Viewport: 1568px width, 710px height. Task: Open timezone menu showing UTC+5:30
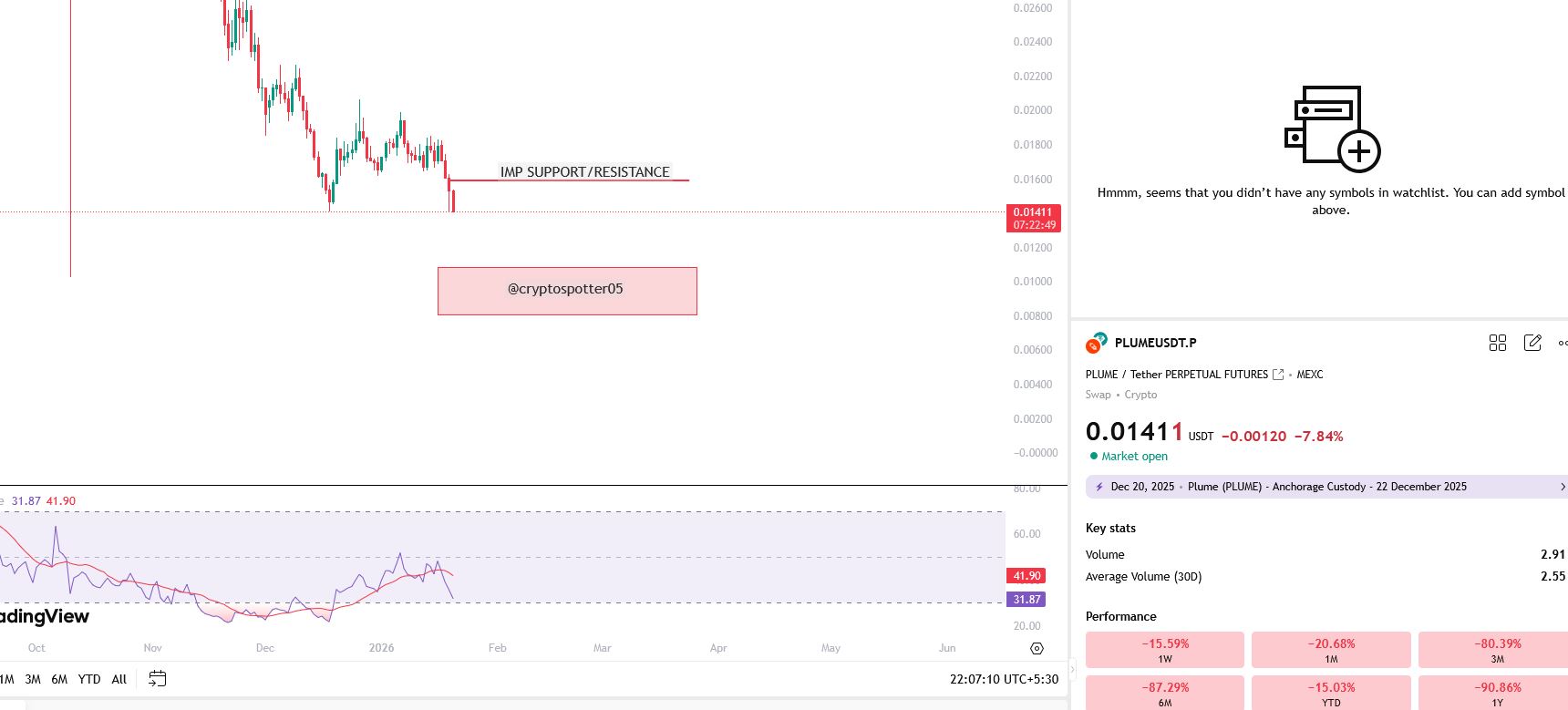point(1004,679)
